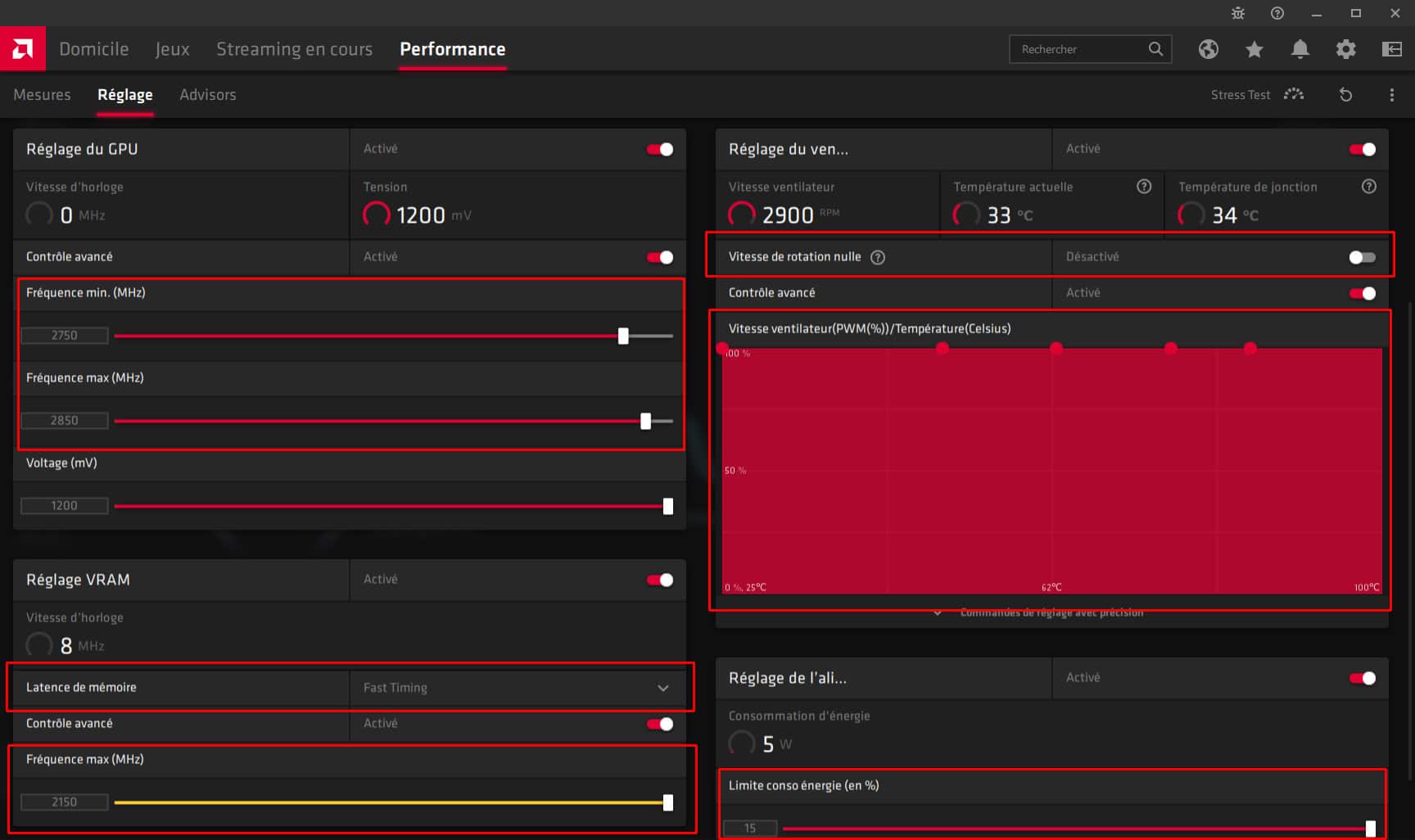Click the VRAM clock 8 MHz readout
Screen dimensions: 1415x840
point(66,645)
